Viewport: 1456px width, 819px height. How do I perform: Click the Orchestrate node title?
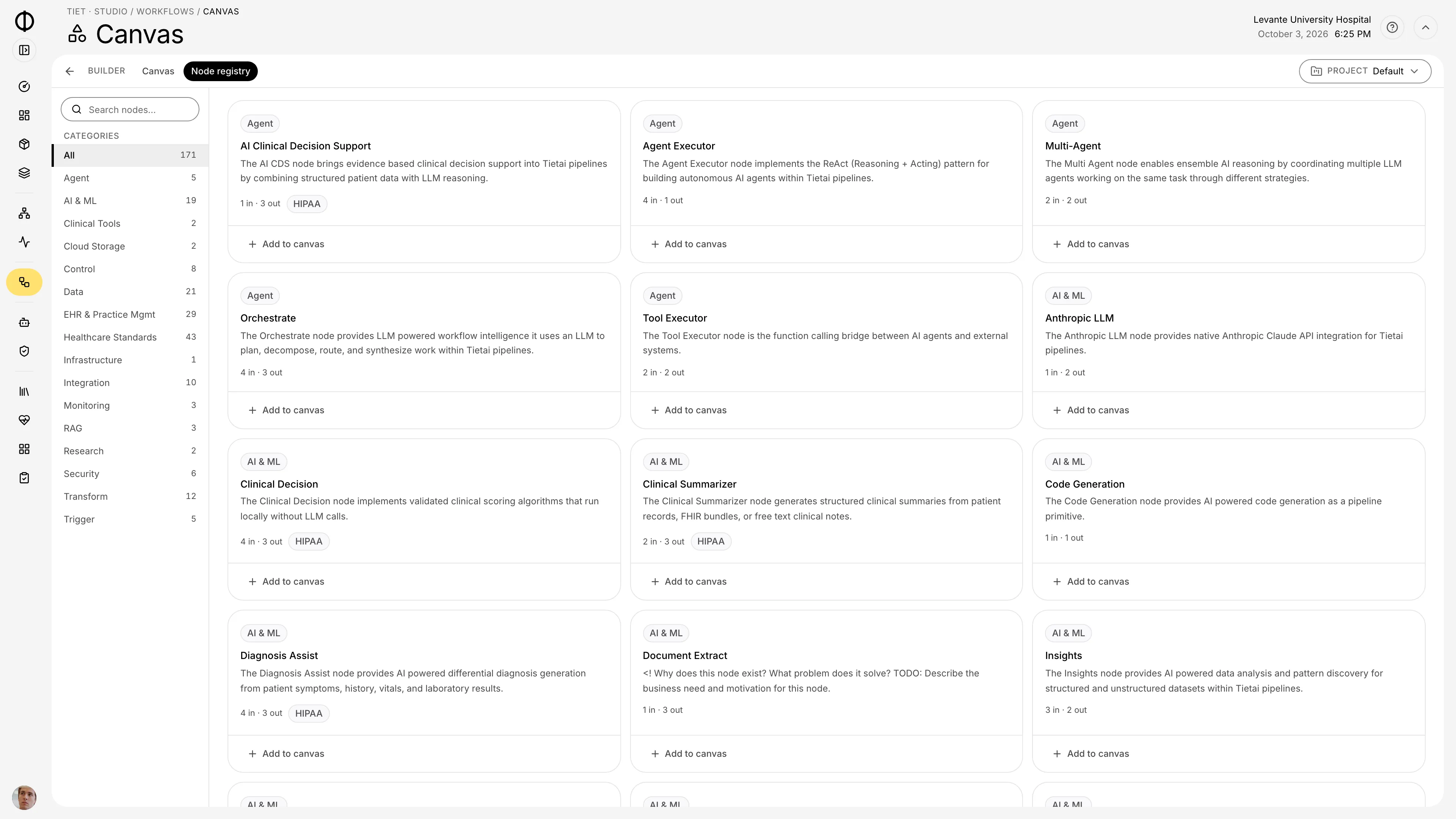tap(268, 318)
